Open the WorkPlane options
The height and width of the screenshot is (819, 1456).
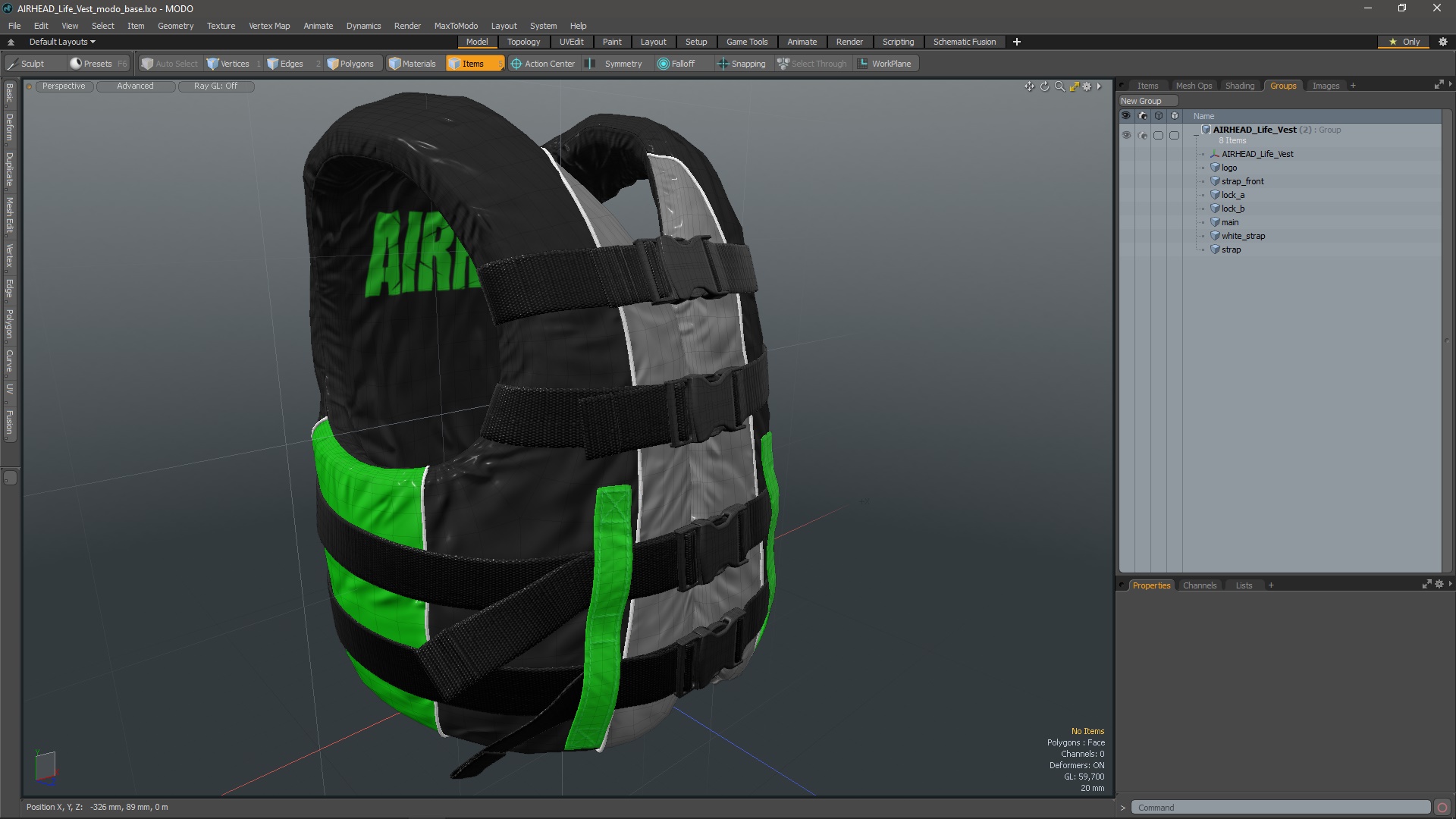point(884,64)
